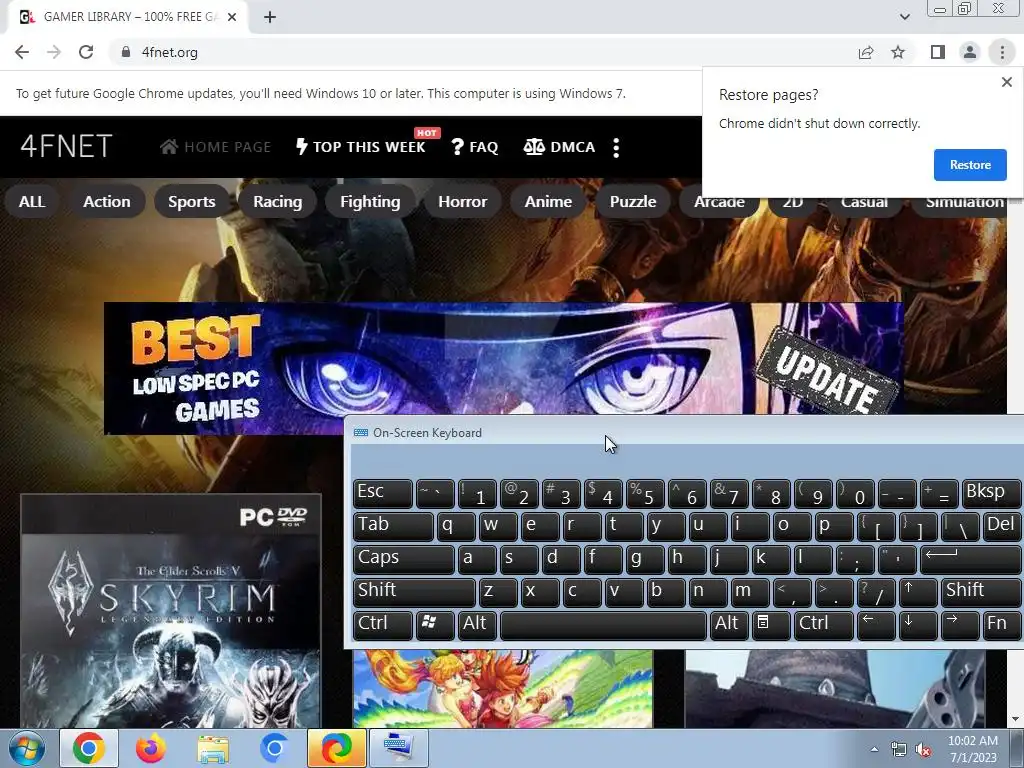Image resolution: width=1024 pixels, height=768 pixels.
Task: Go to HOME PAGE in site navigation
Action: [216, 147]
